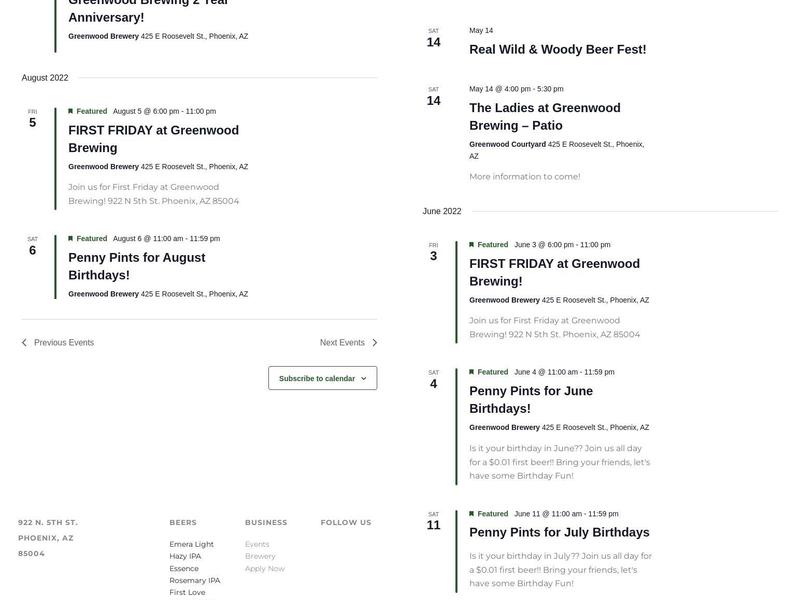
Task: Click Featured flag icon beside June 11
Action: pyautogui.click(x=472, y=514)
